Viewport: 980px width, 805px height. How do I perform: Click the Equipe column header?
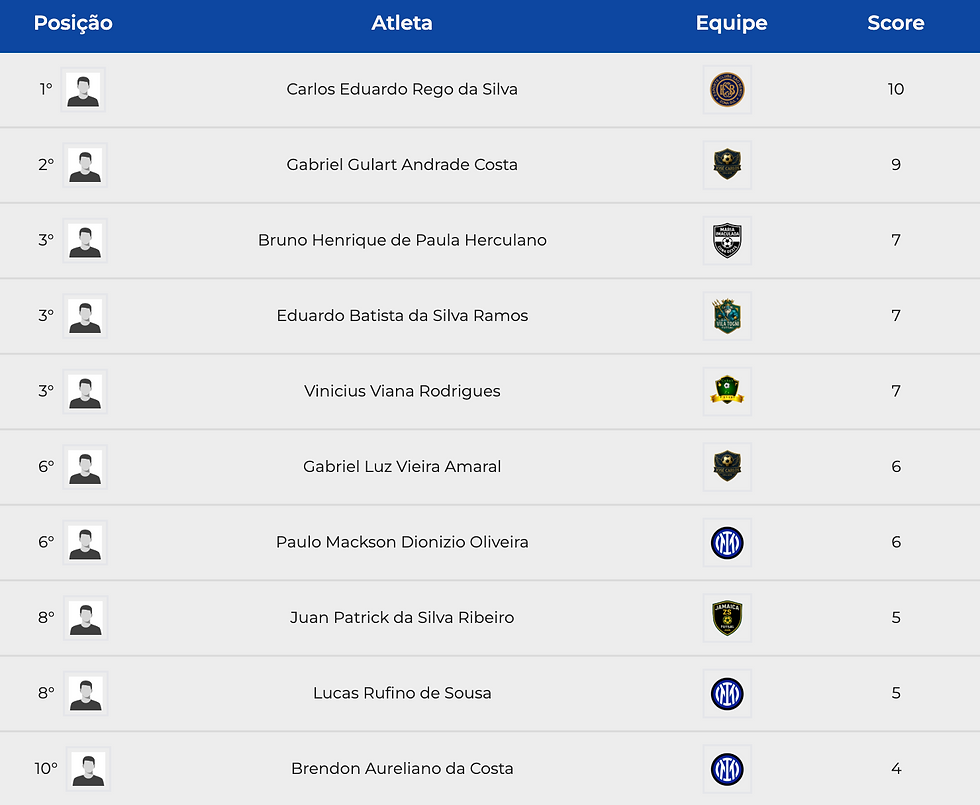731,24
